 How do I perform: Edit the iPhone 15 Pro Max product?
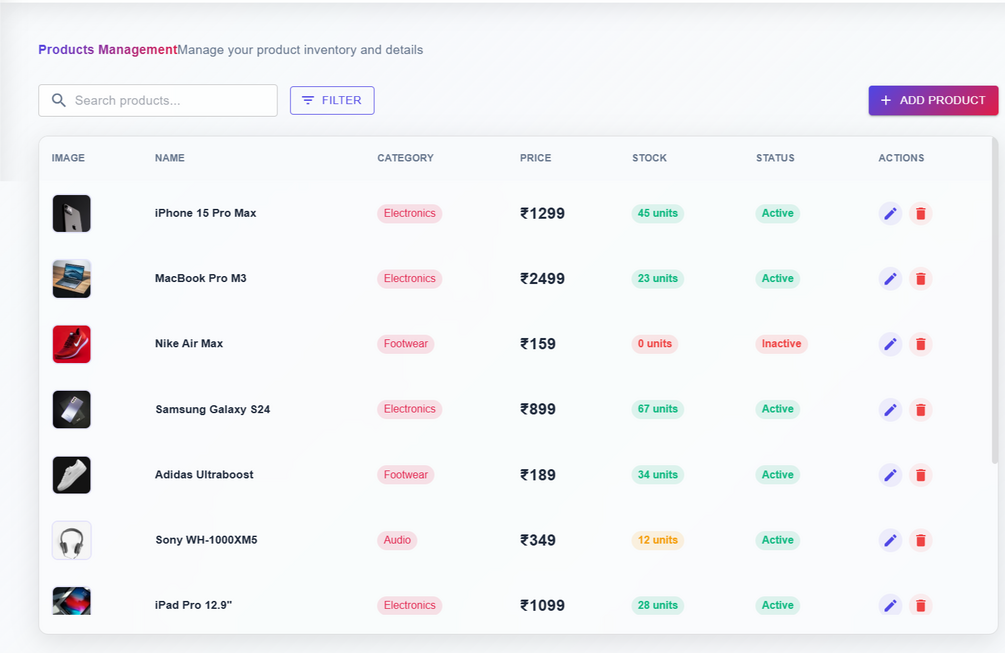tap(890, 213)
